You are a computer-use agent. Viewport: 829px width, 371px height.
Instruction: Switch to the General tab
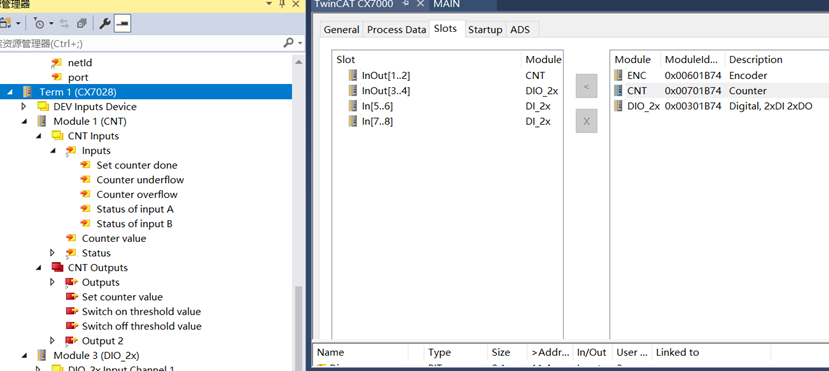342,30
